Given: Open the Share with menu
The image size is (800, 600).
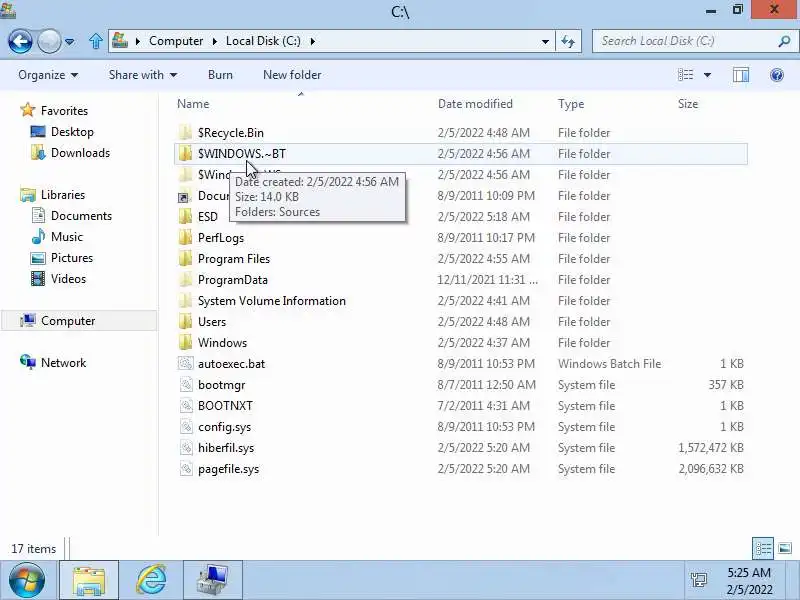Looking at the screenshot, I should [x=143, y=75].
